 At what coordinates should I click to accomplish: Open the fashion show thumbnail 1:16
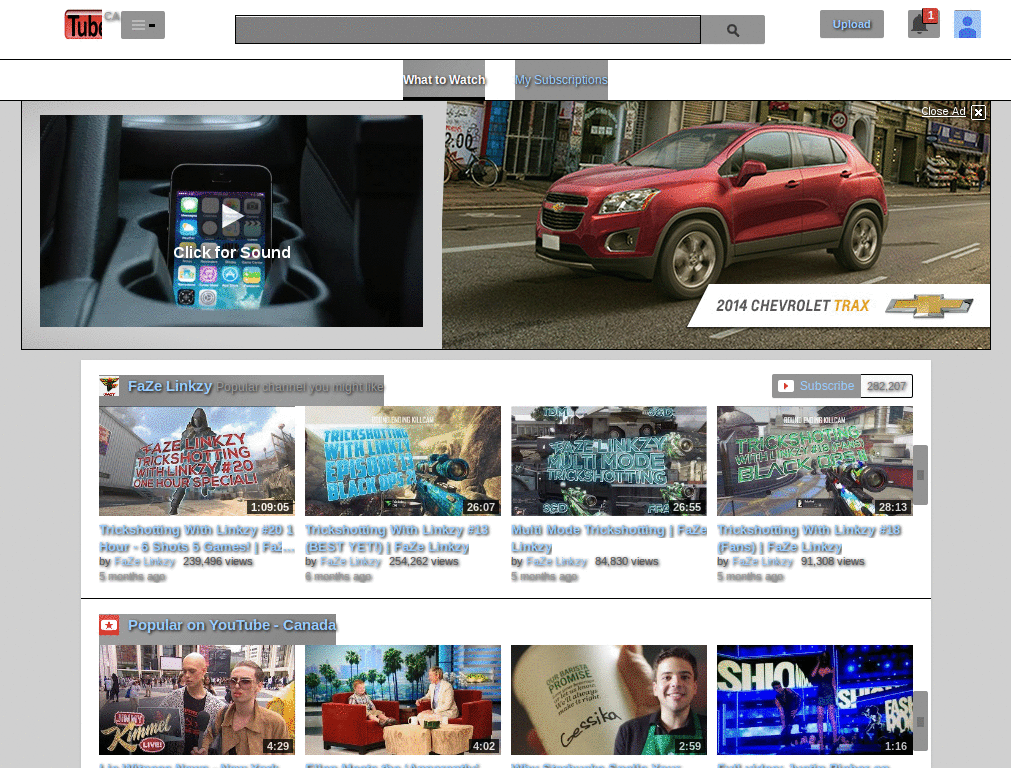click(x=814, y=700)
